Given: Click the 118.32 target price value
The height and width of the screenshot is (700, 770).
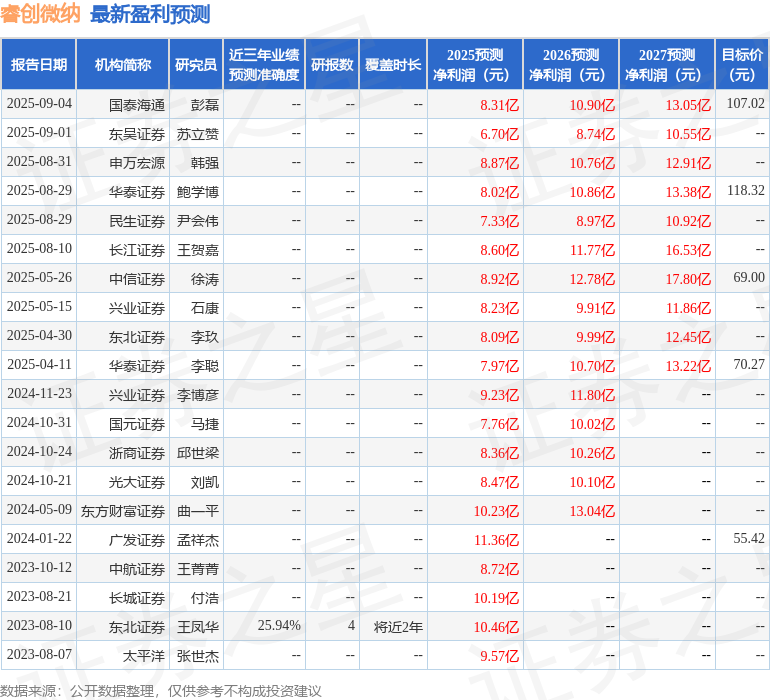Looking at the screenshot, I should [x=745, y=190].
